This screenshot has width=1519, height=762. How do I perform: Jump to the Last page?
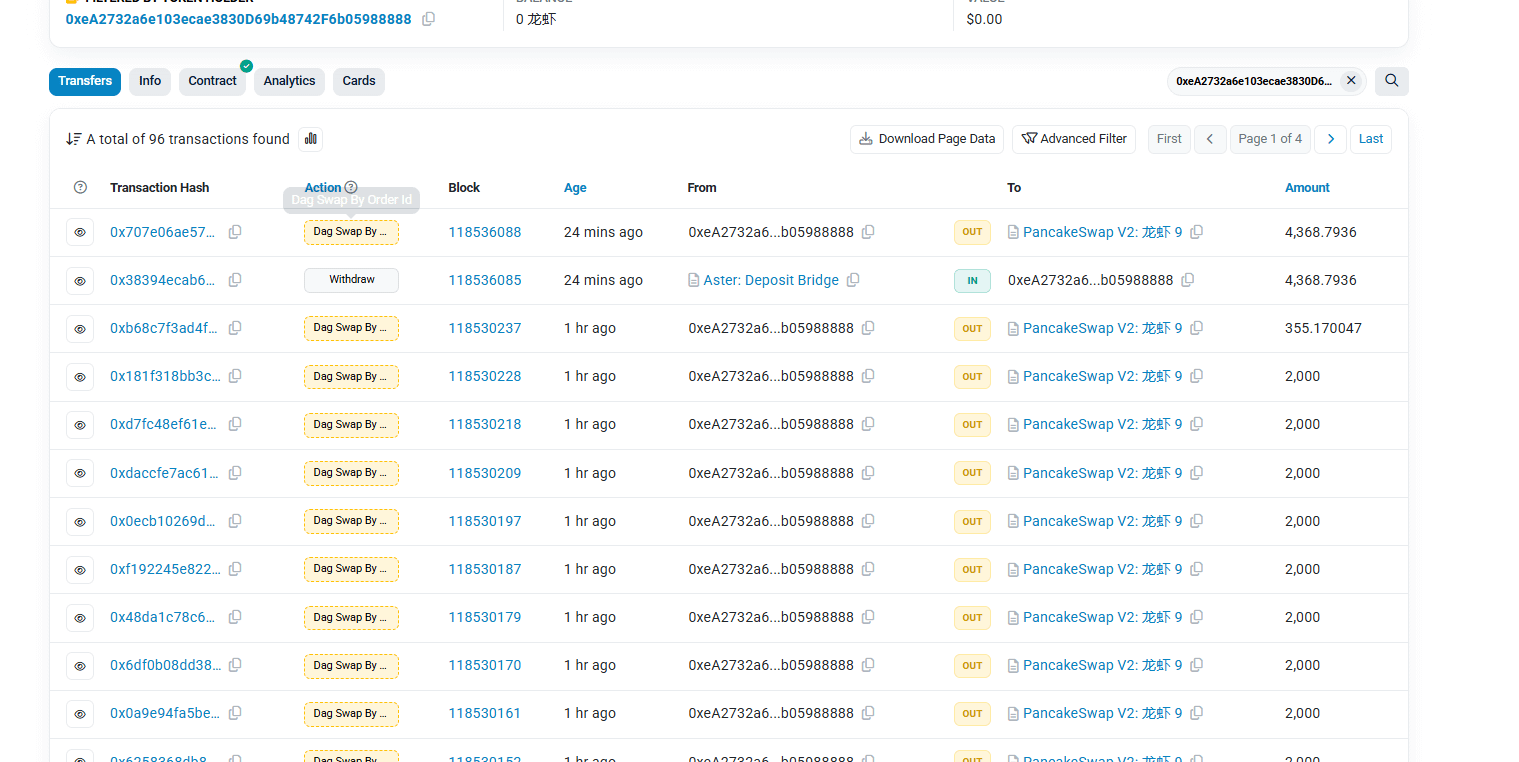coord(1371,139)
